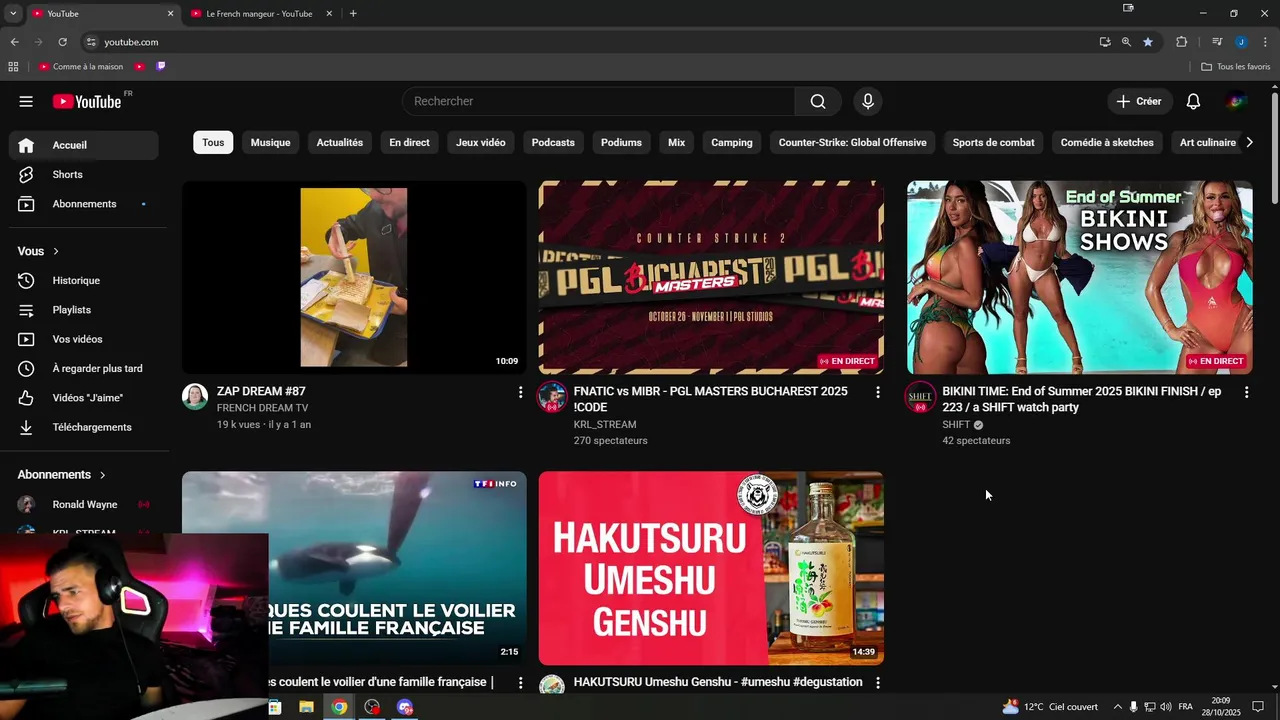Image resolution: width=1280 pixels, height=720 pixels.
Task: Select the Jeux vidéo filter chip
Action: coord(481,143)
